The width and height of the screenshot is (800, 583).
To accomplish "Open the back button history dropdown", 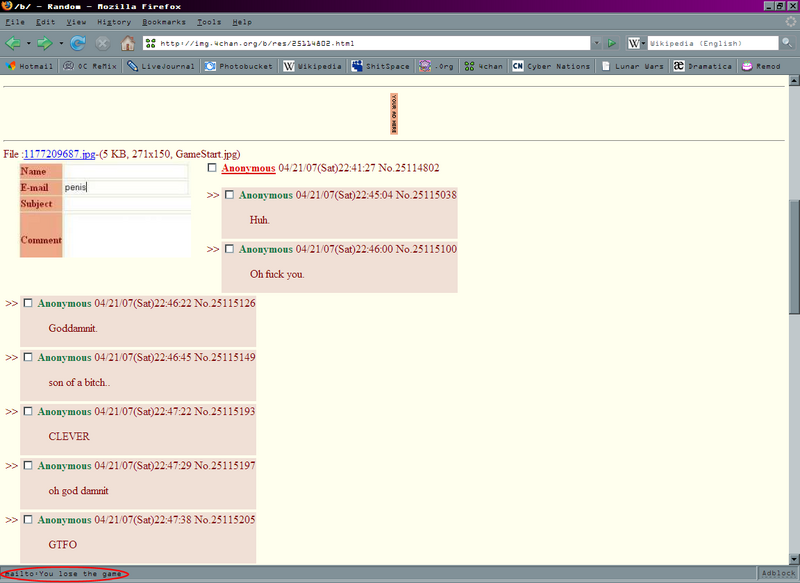I will [28, 43].
